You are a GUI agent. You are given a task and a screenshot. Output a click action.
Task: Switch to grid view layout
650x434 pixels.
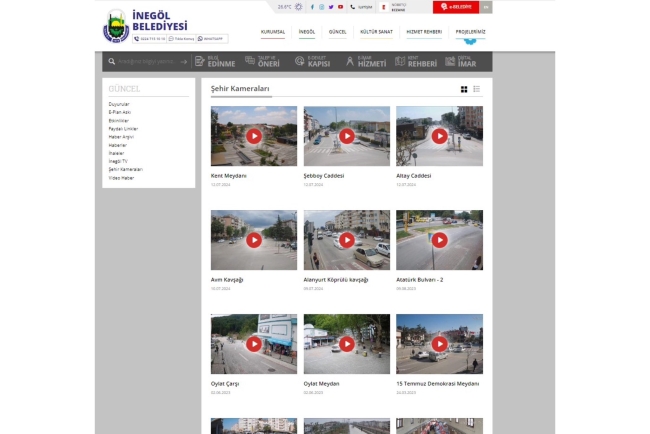pyautogui.click(x=464, y=89)
